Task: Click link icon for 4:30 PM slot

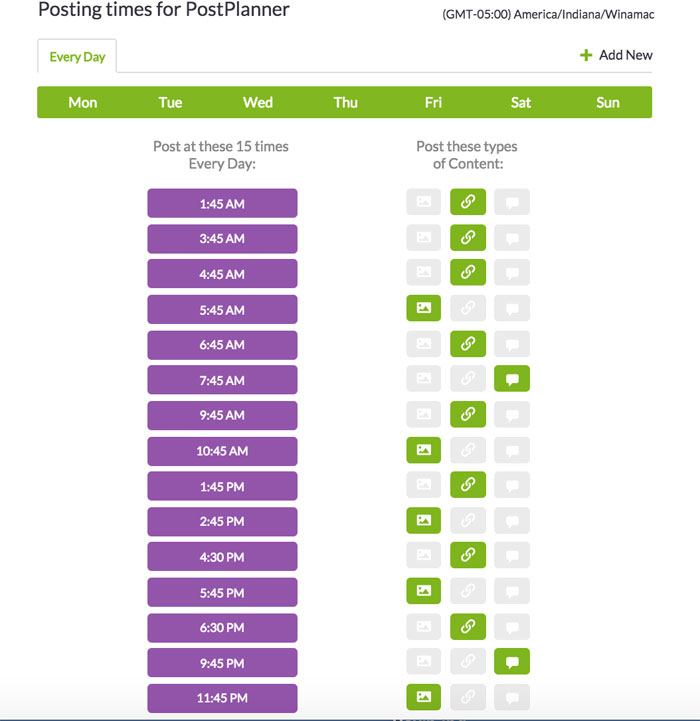Action: (468, 556)
